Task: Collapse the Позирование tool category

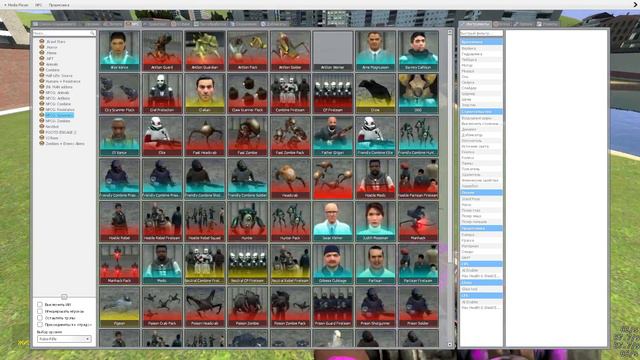Action: click(x=481, y=192)
